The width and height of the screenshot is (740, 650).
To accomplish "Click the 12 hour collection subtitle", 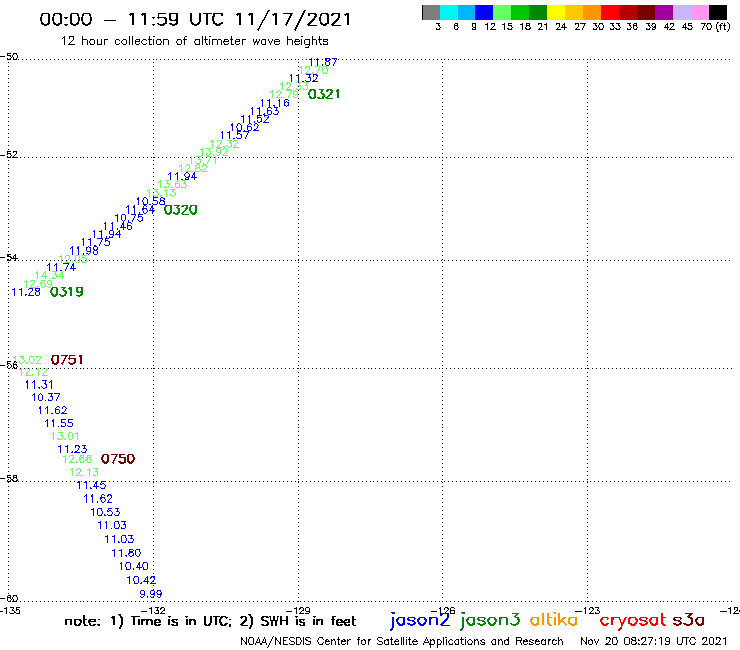I will point(194,41).
